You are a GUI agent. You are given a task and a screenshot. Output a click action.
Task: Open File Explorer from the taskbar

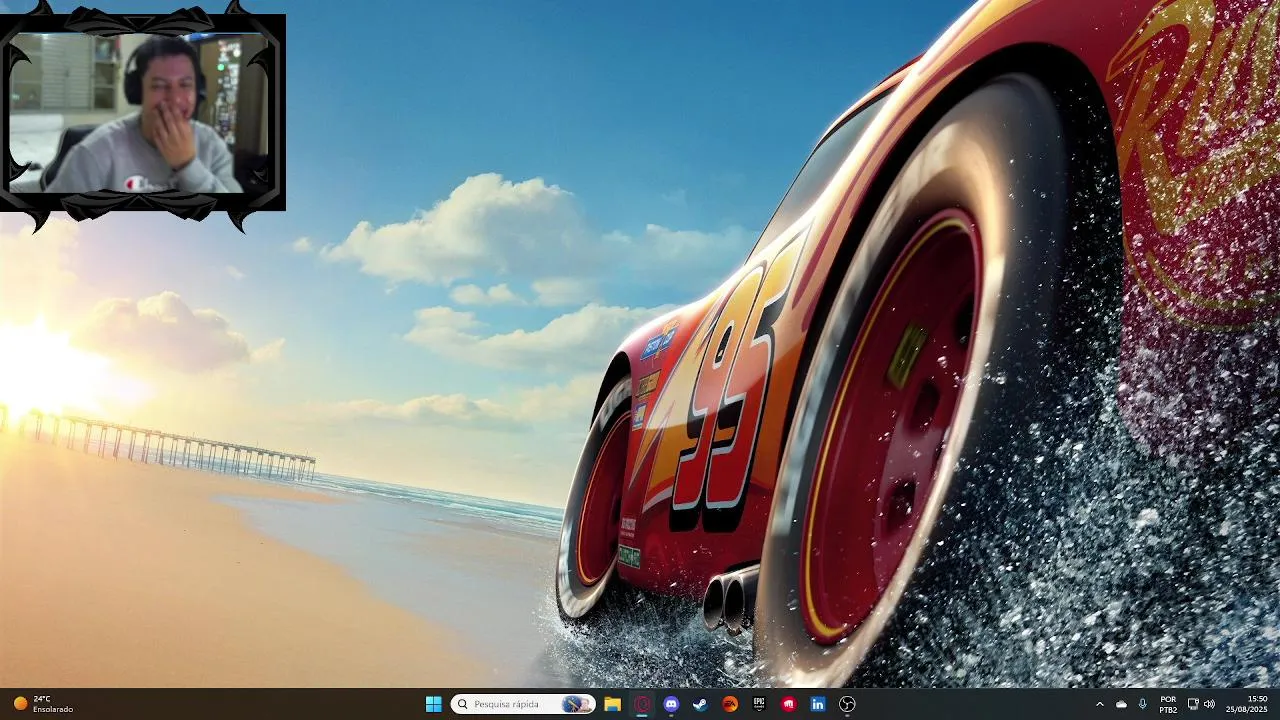pyautogui.click(x=613, y=704)
